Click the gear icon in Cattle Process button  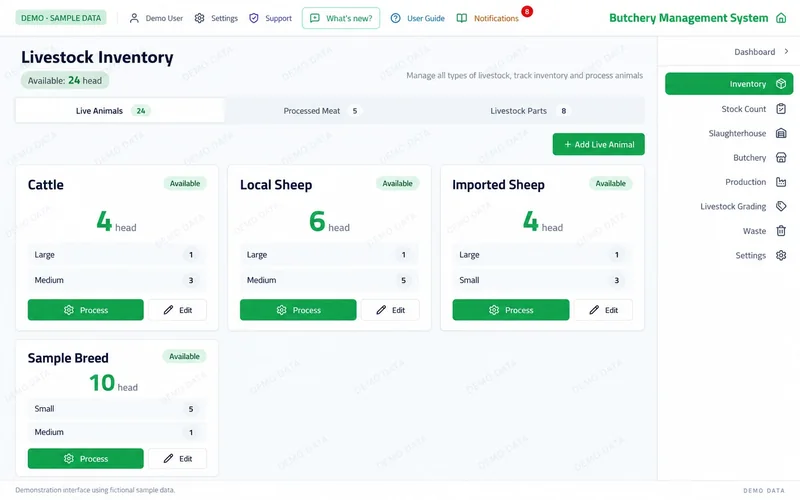click(69, 310)
